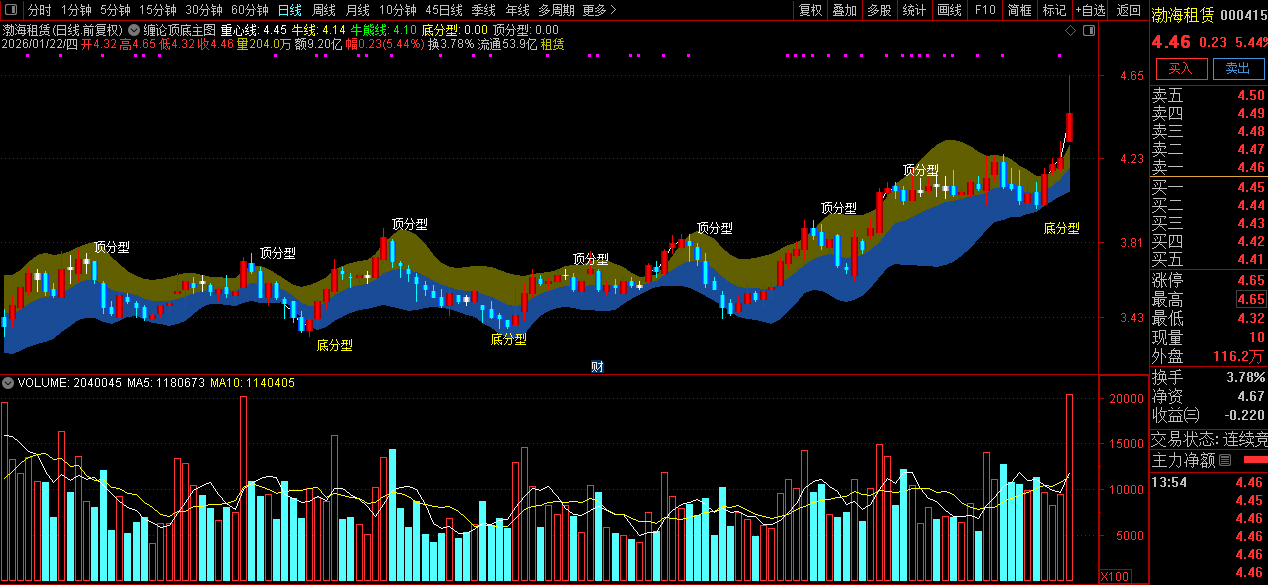Viewport: 1268px width, 585px height.
Task: Click the 卖出 sell button
Action: tap(1238, 68)
